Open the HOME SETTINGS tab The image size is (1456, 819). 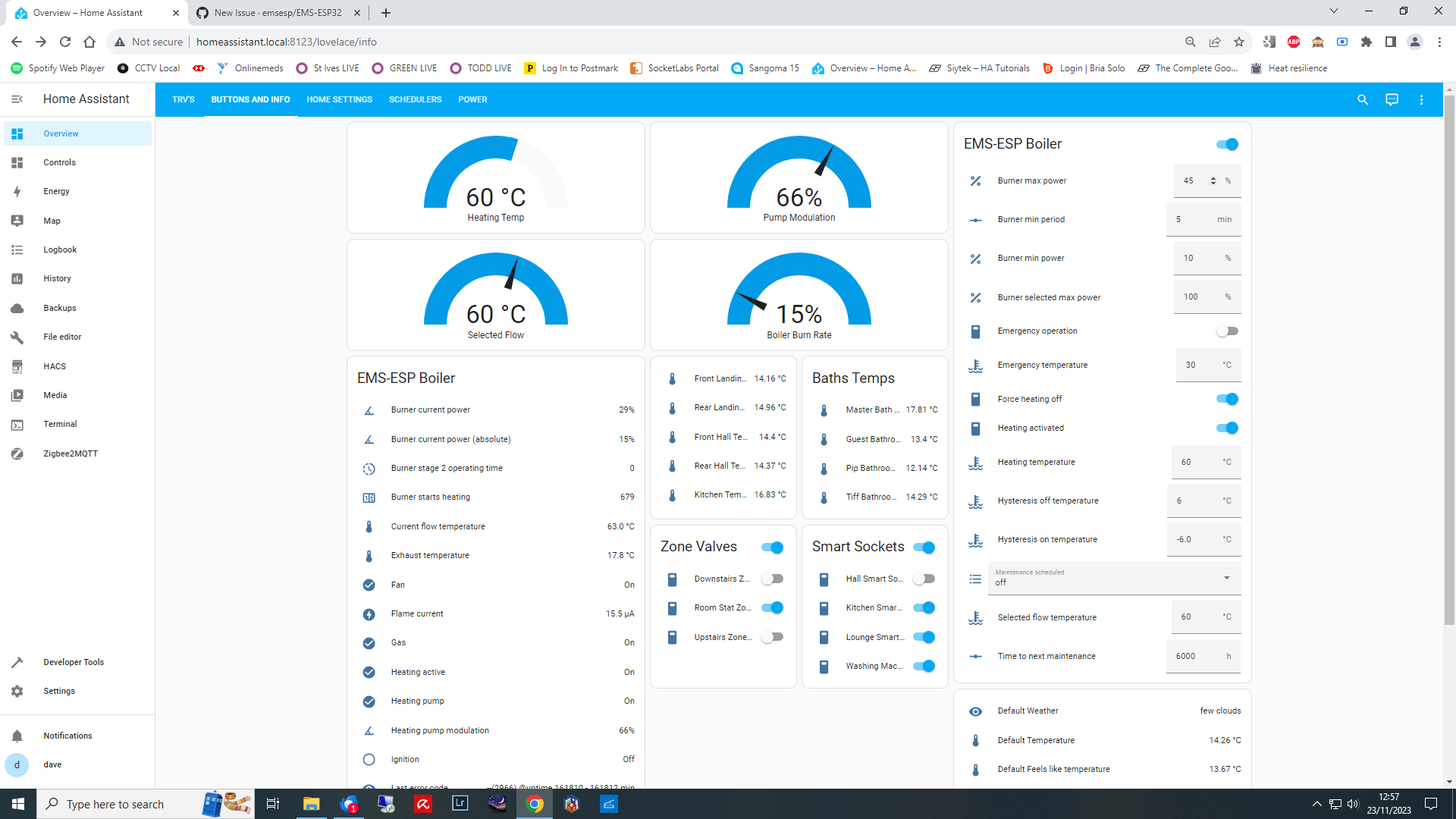click(x=339, y=99)
